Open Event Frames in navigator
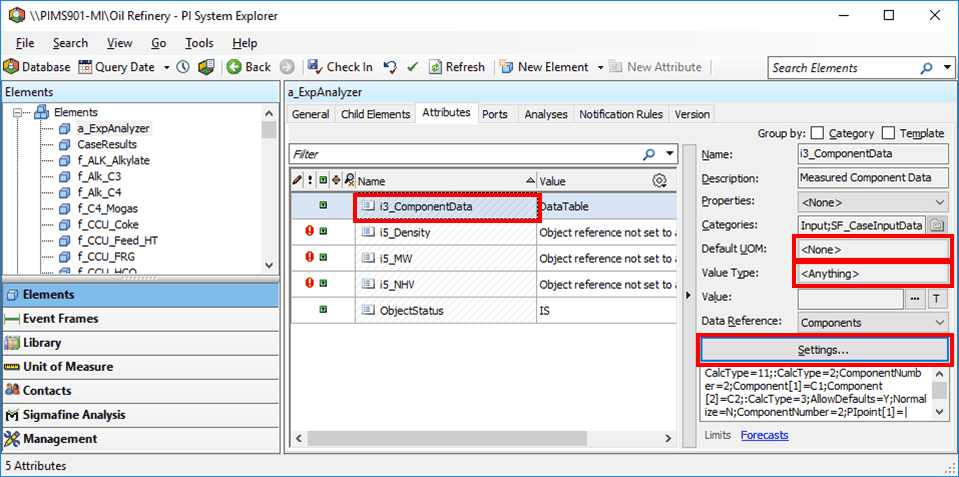 pyautogui.click(x=141, y=319)
